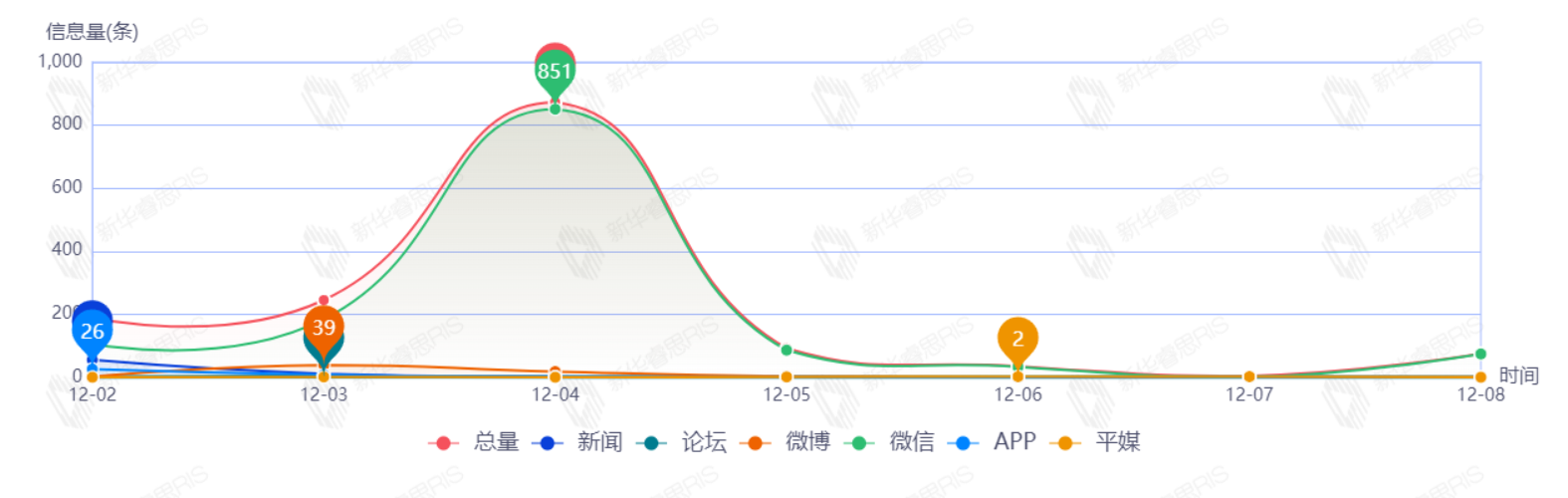Toggle the 论坛 legend entry

click(703, 441)
